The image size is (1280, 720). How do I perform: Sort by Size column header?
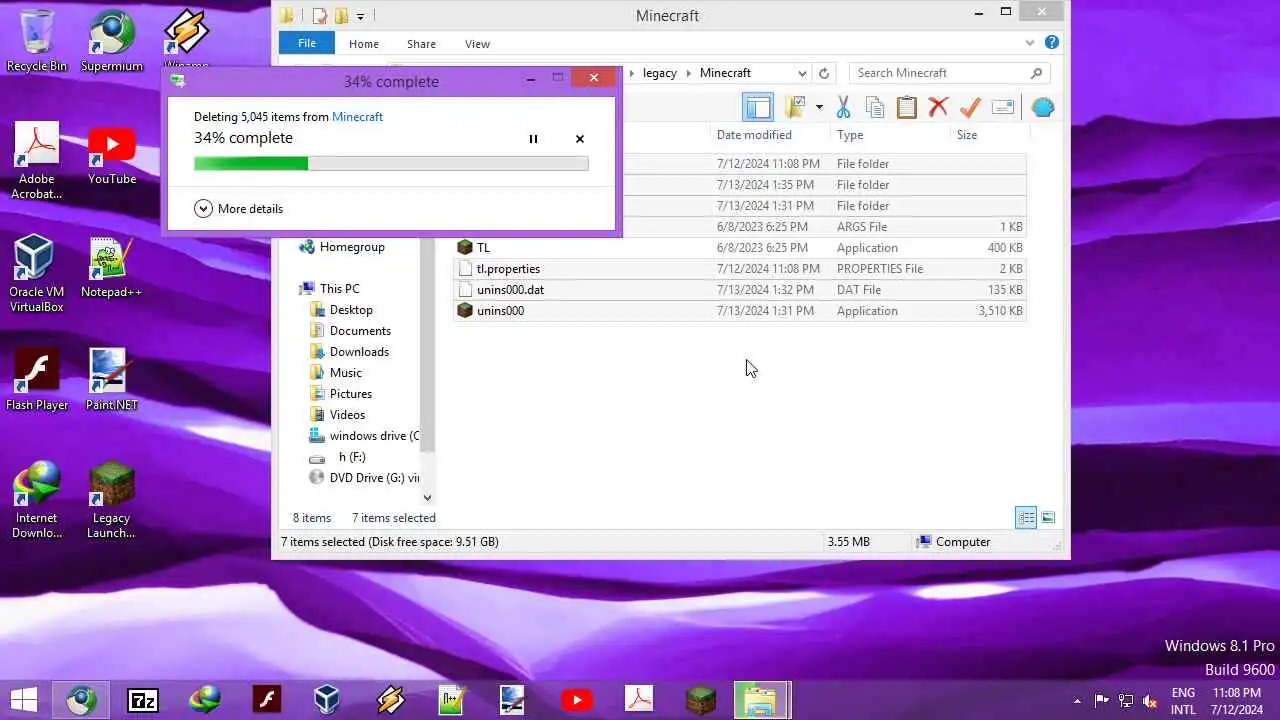[x=967, y=135]
